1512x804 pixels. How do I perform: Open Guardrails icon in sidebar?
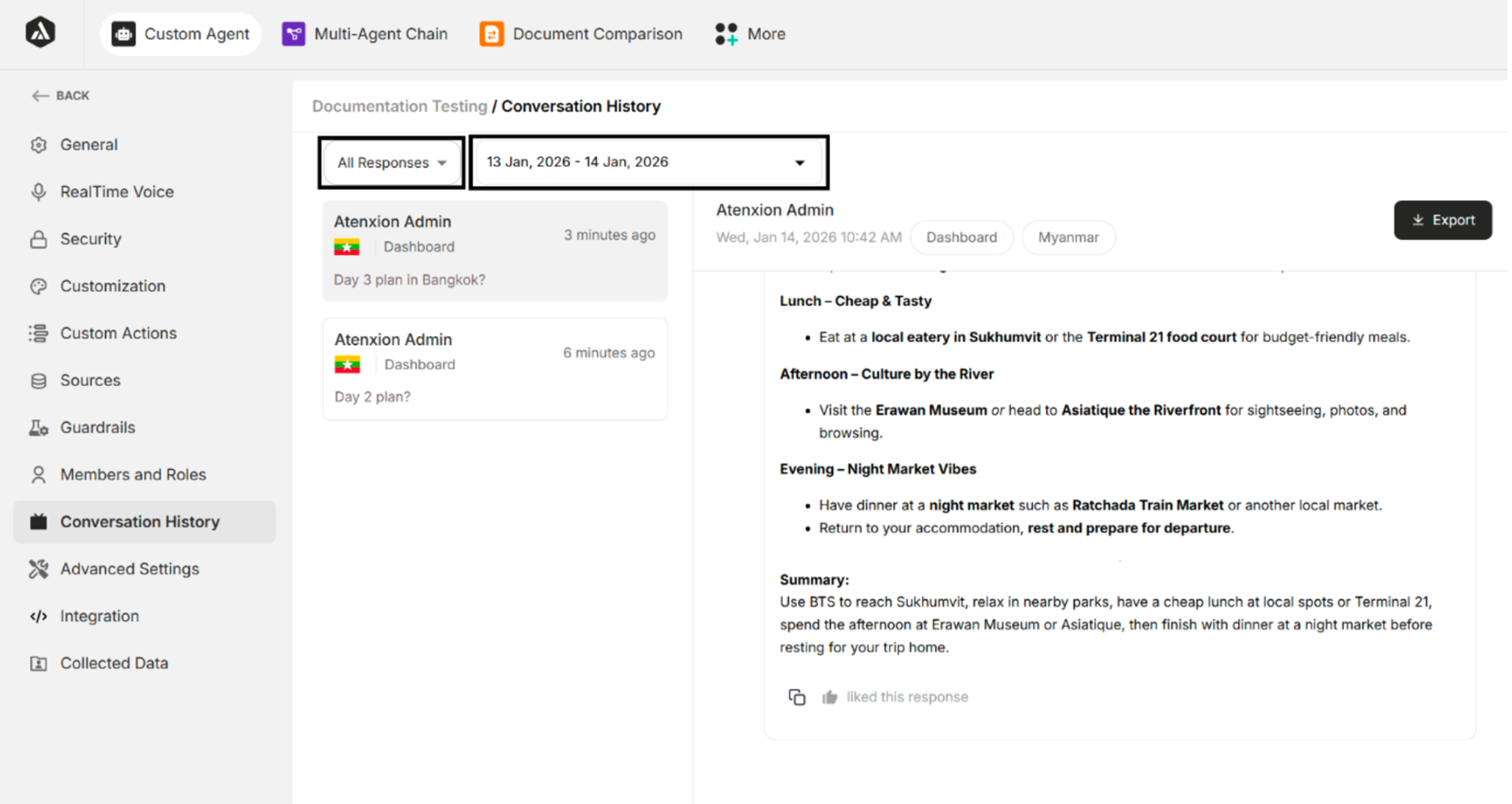click(39, 428)
